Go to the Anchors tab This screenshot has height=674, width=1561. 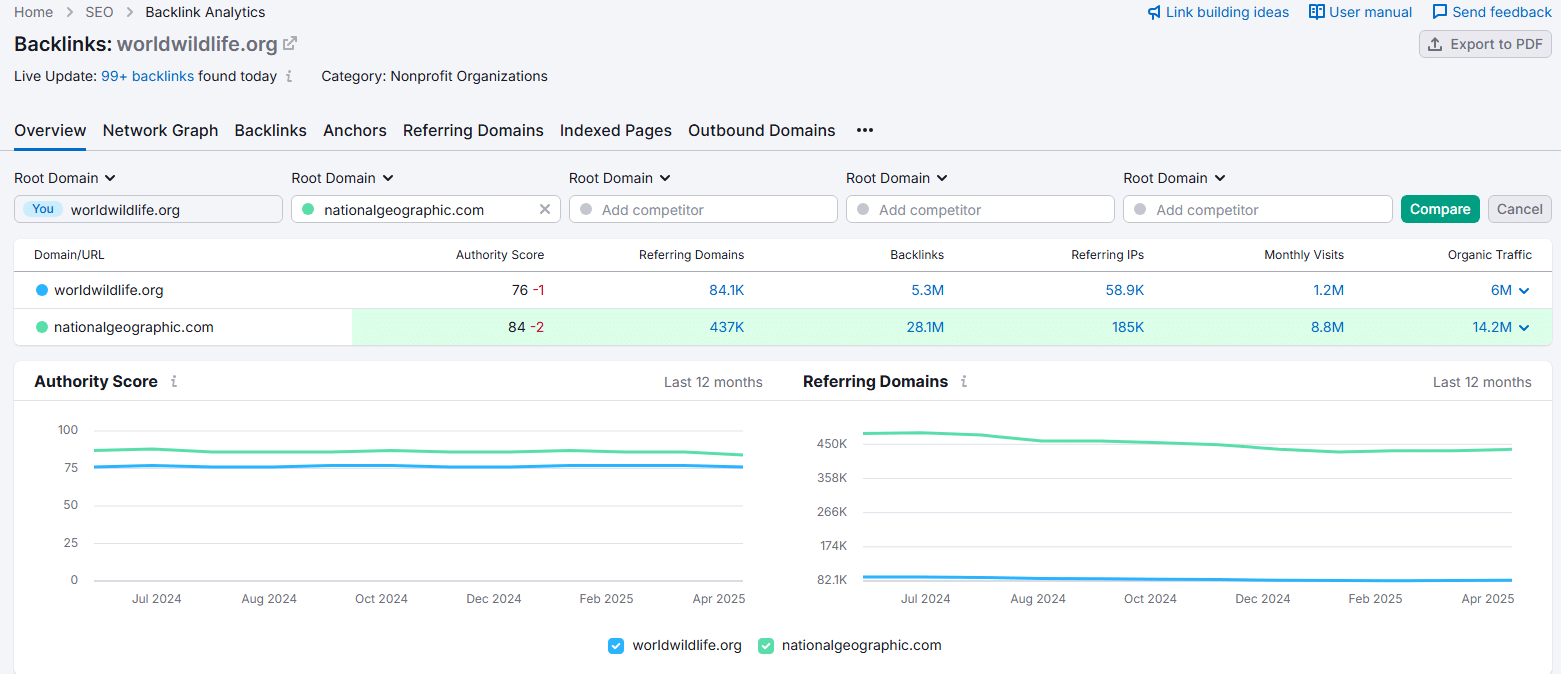[x=355, y=130]
